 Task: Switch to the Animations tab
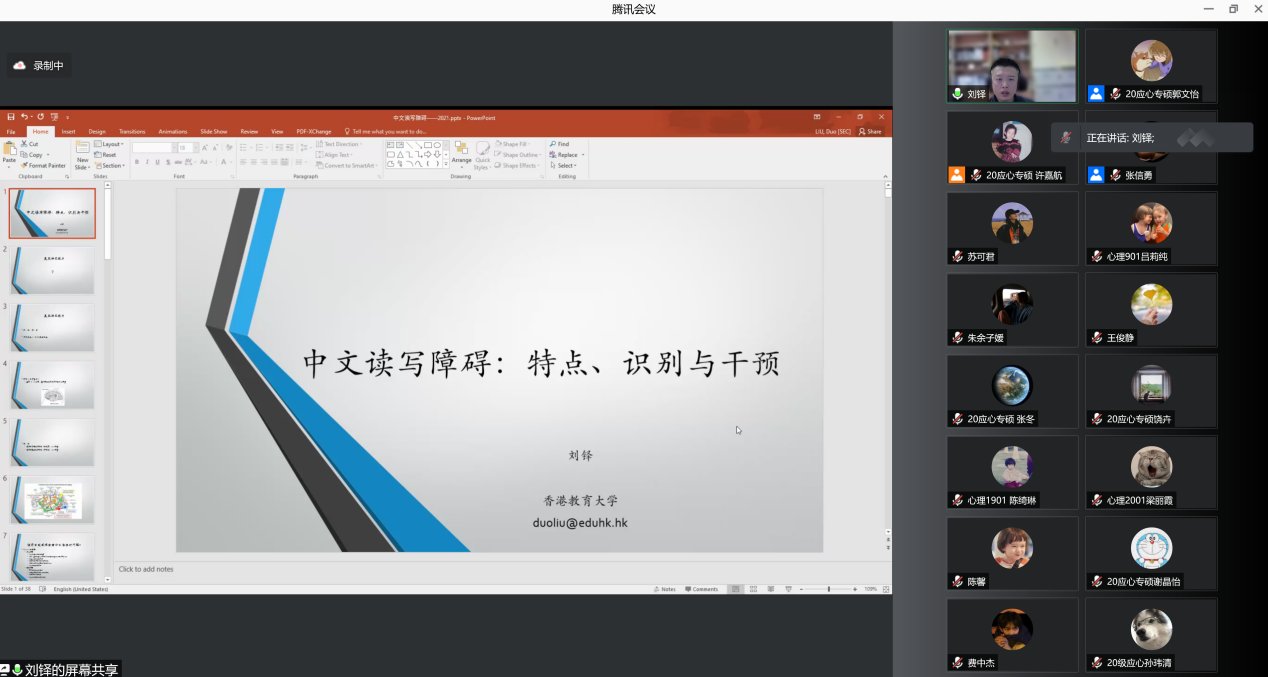[172, 131]
